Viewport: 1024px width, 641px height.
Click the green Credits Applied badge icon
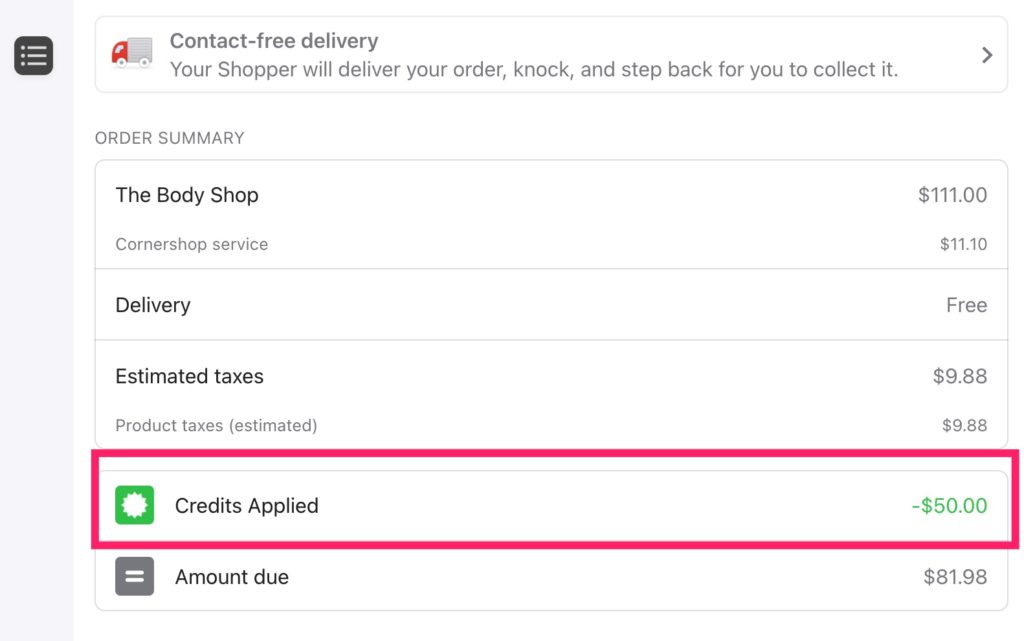tap(135, 506)
